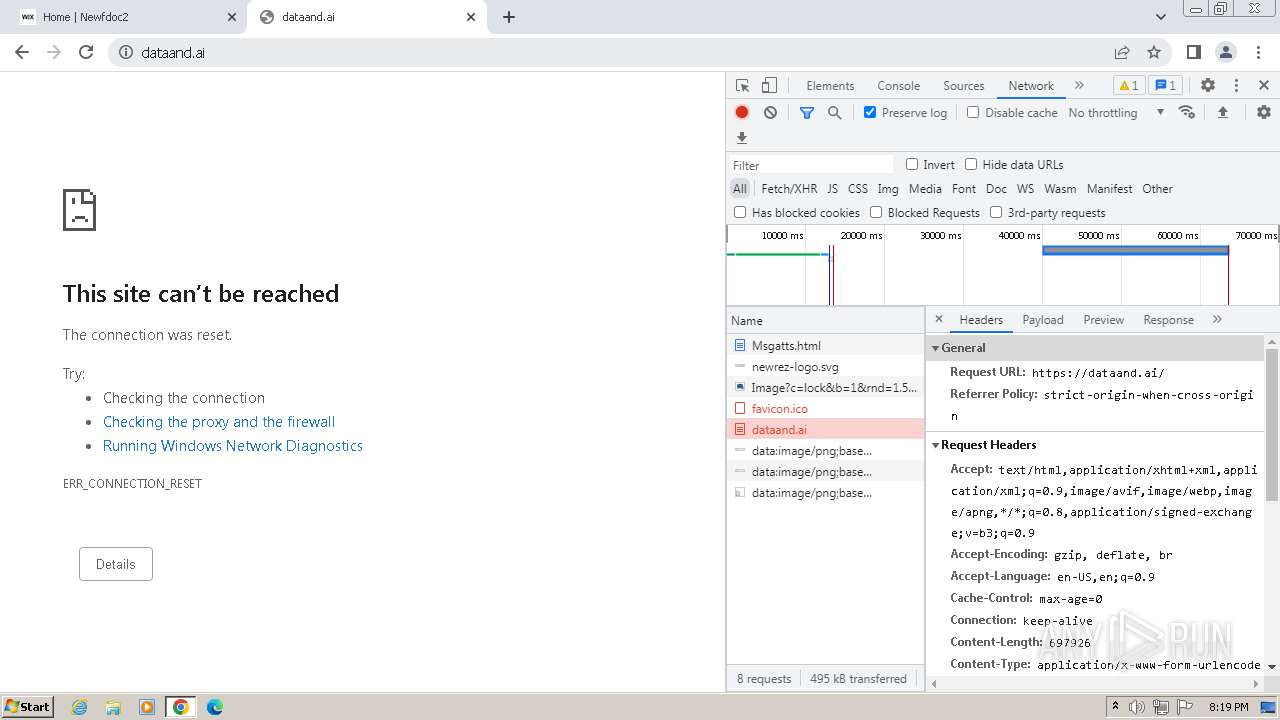Screen dimensions: 1280x720
Task: Check Hide data URLs checkbox
Action: [971, 164]
